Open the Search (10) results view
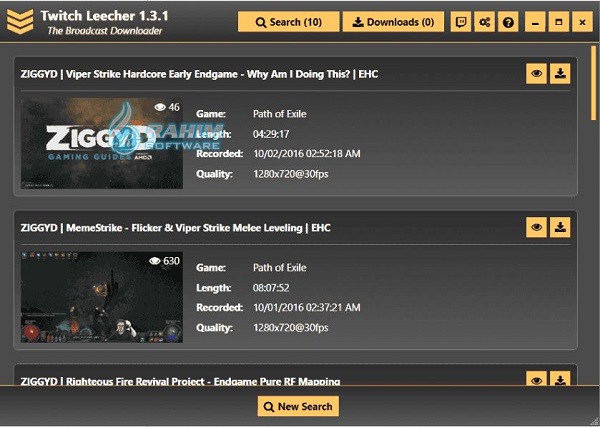Viewport: 600px width, 427px height. point(289,22)
